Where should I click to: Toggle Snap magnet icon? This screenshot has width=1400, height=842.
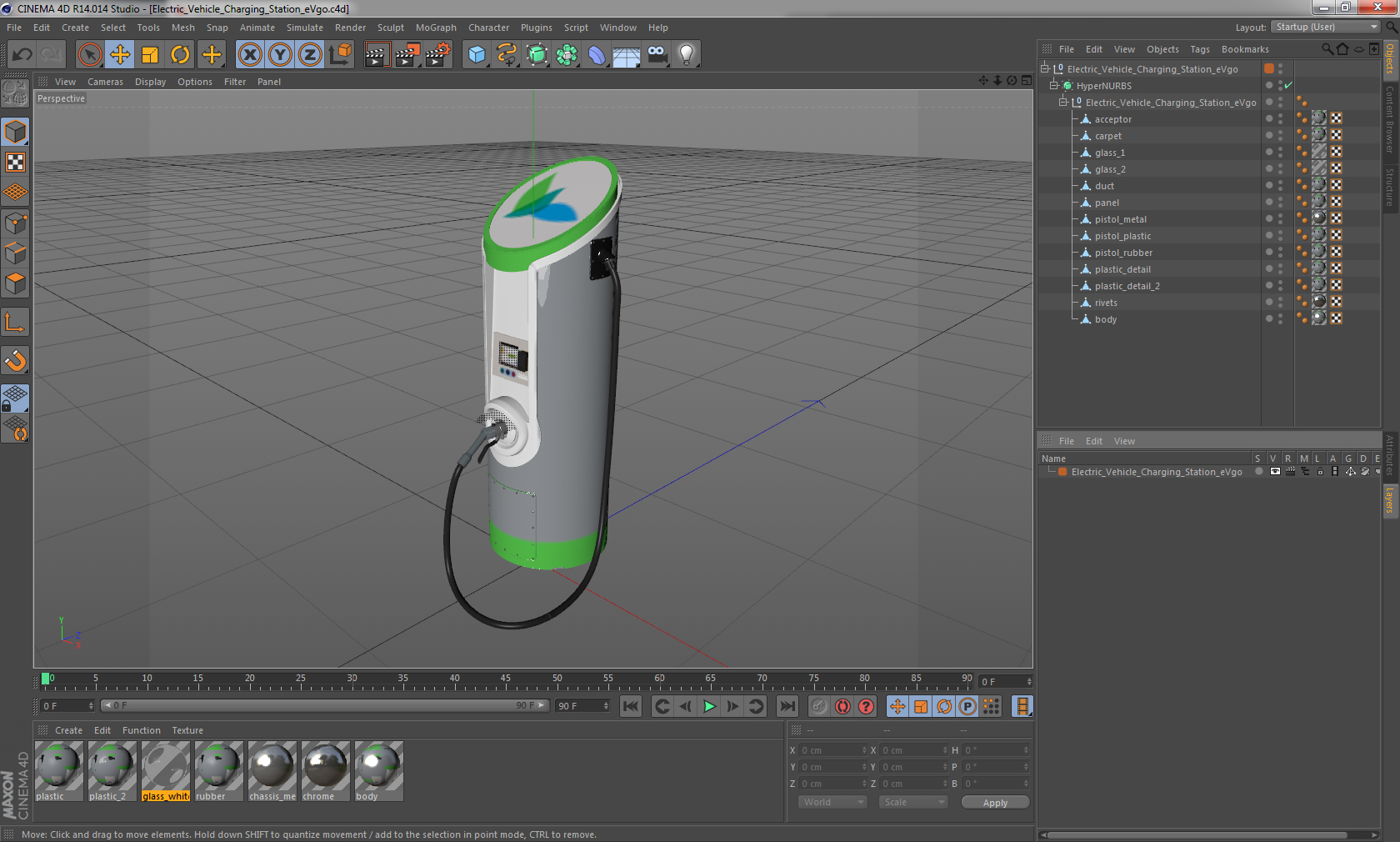pos(15,361)
